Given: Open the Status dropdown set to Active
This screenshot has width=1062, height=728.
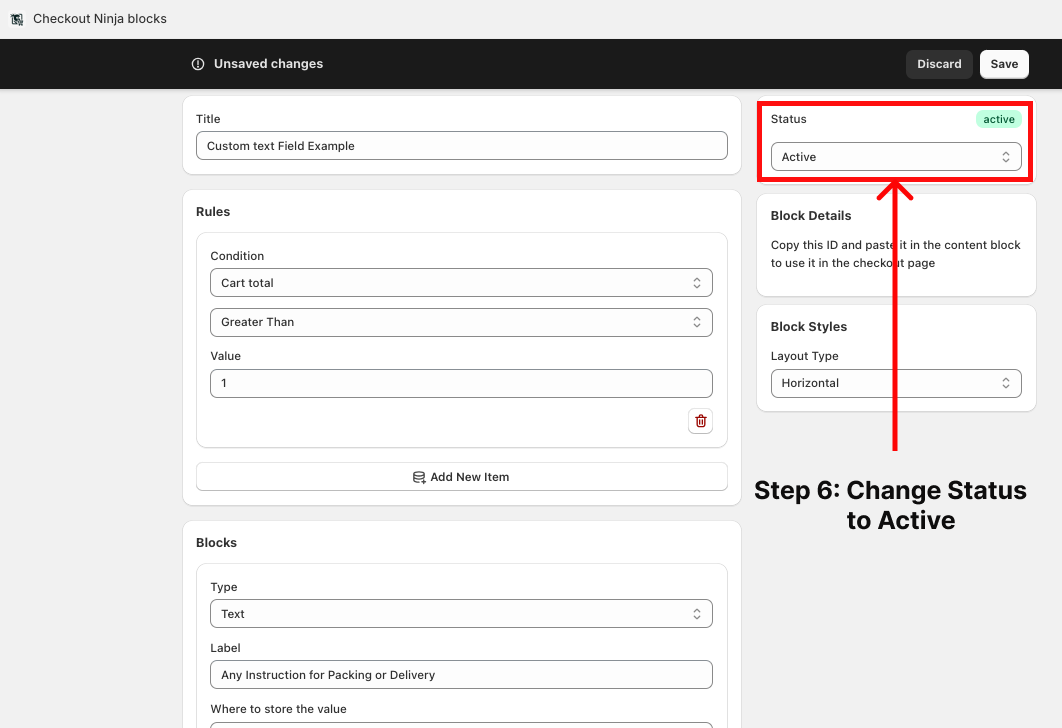Looking at the screenshot, I should point(895,157).
